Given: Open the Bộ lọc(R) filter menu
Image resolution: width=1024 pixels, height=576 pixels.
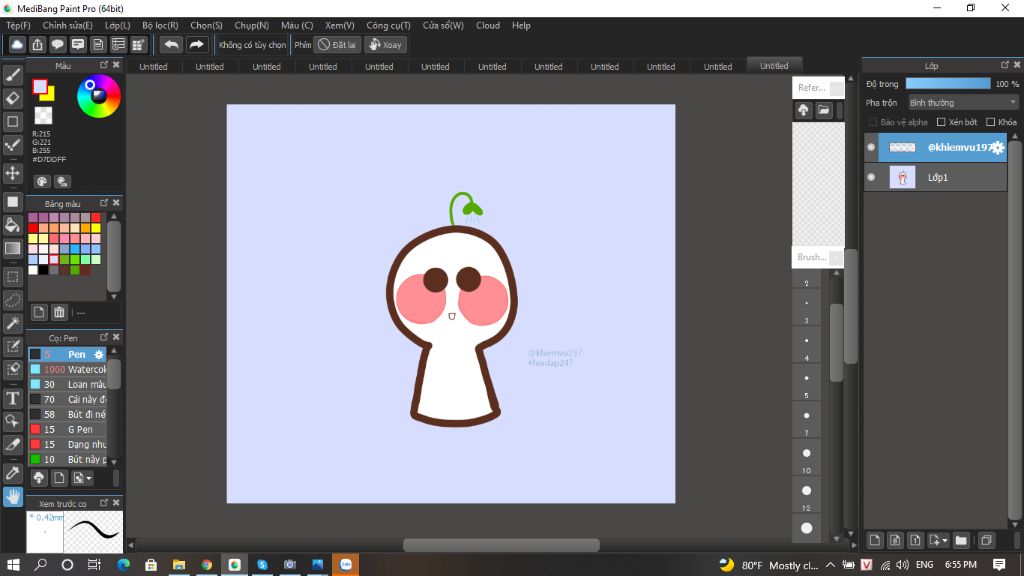Looking at the screenshot, I should pyautogui.click(x=160, y=25).
